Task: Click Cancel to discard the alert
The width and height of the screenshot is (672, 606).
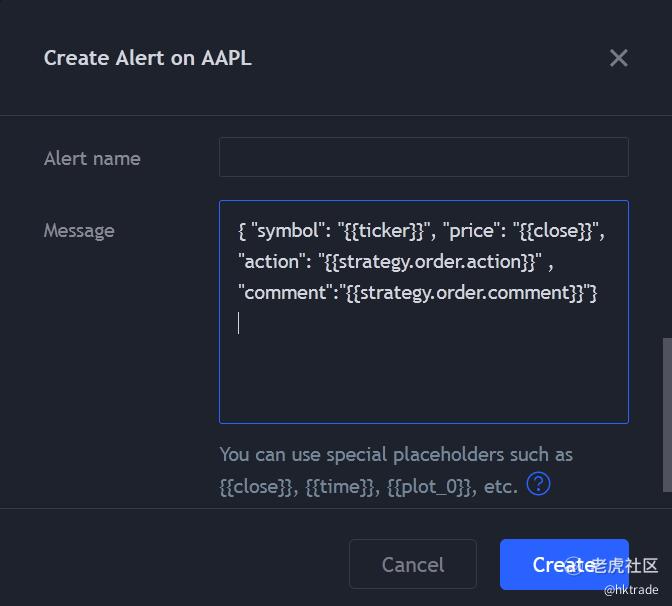Action: coord(412,565)
